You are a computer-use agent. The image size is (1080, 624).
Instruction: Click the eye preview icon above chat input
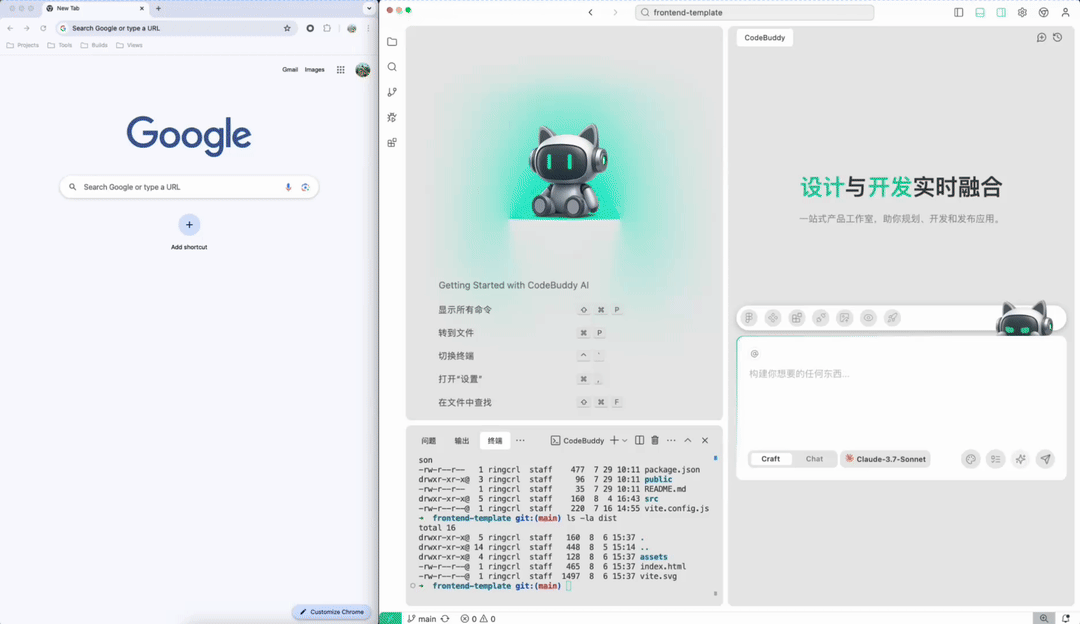point(869,318)
